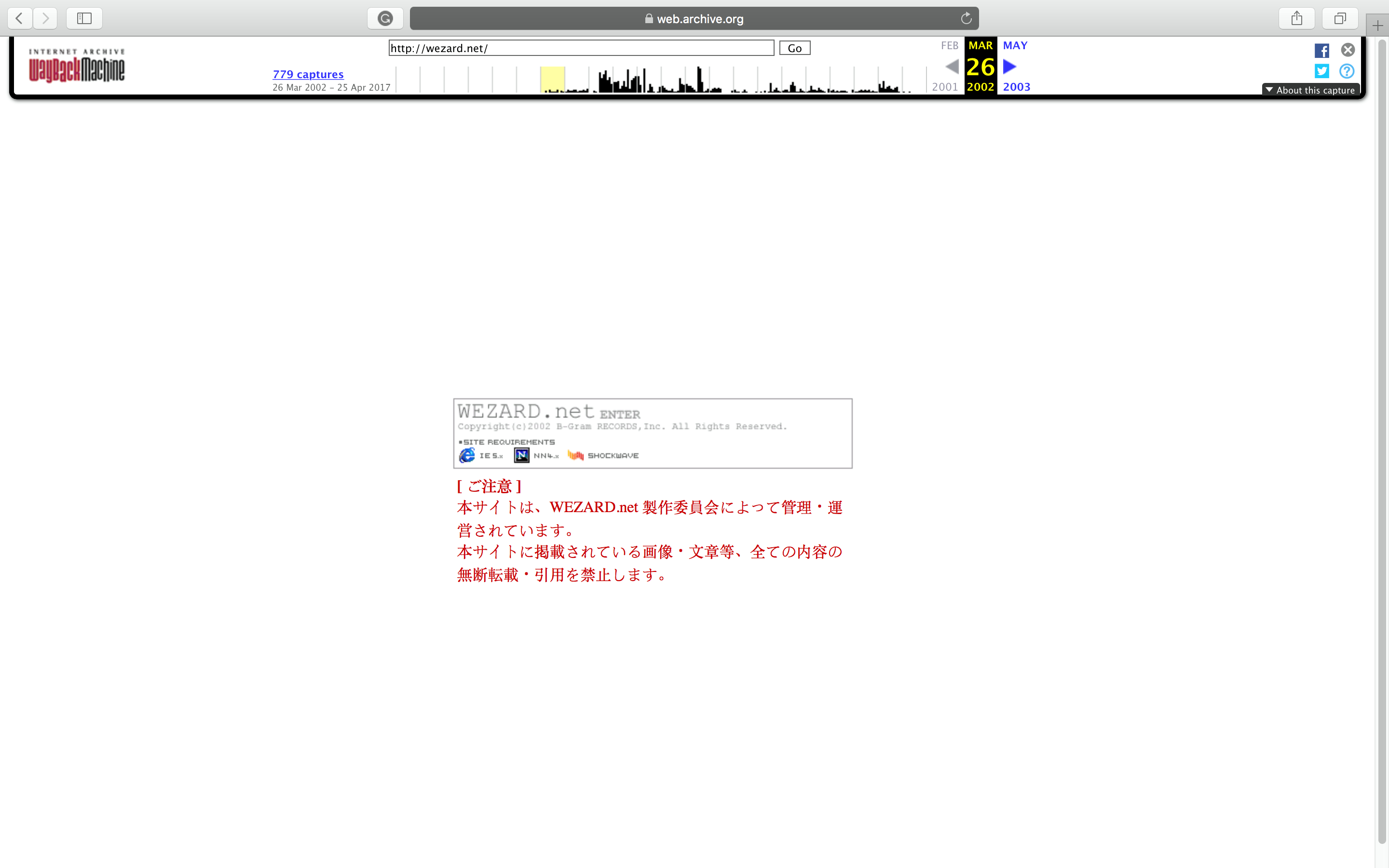1389x868 pixels.
Task: Go to the next capture with the blue arrow
Action: click(1009, 67)
